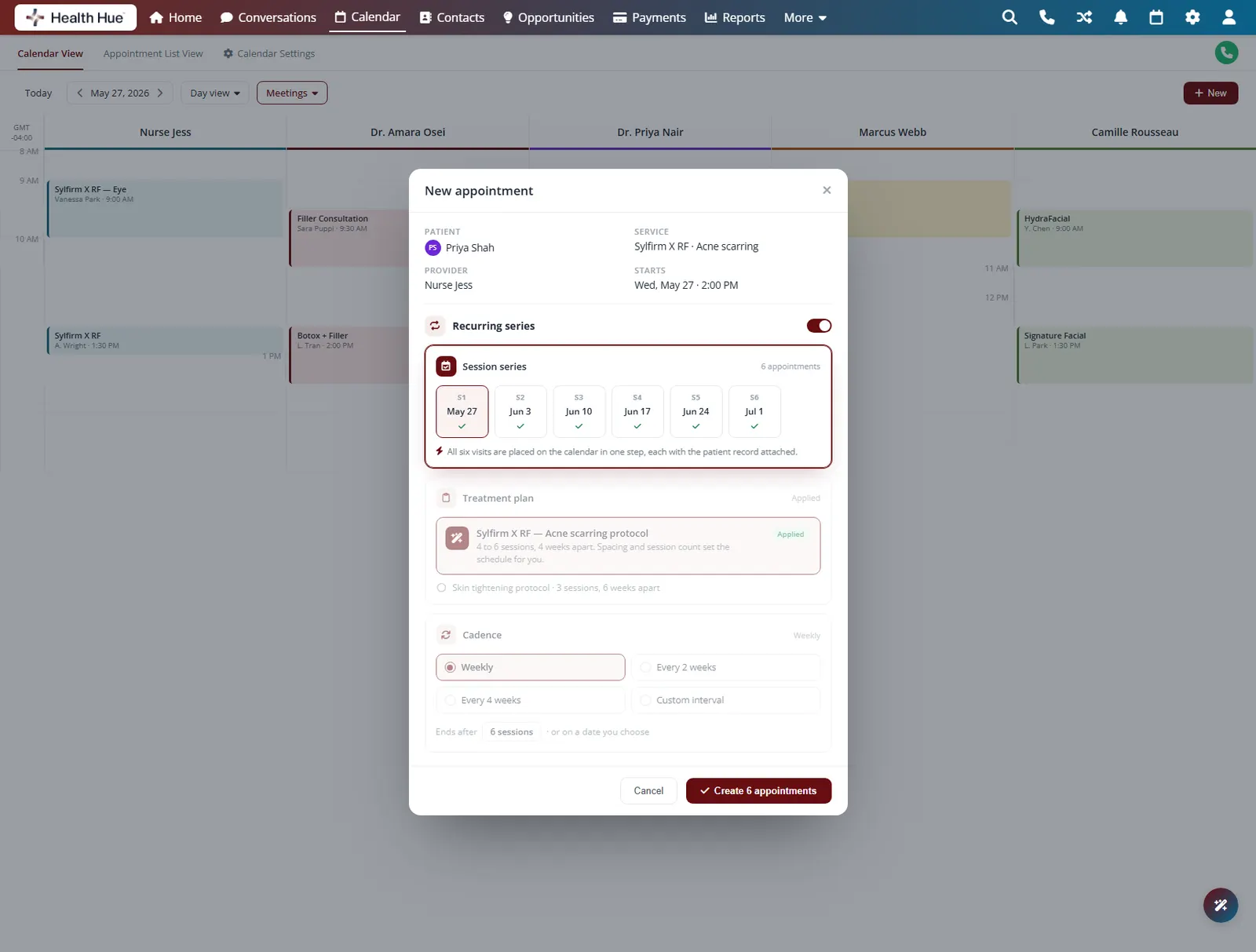Click the Session series calendar icon

coord(446,367)
